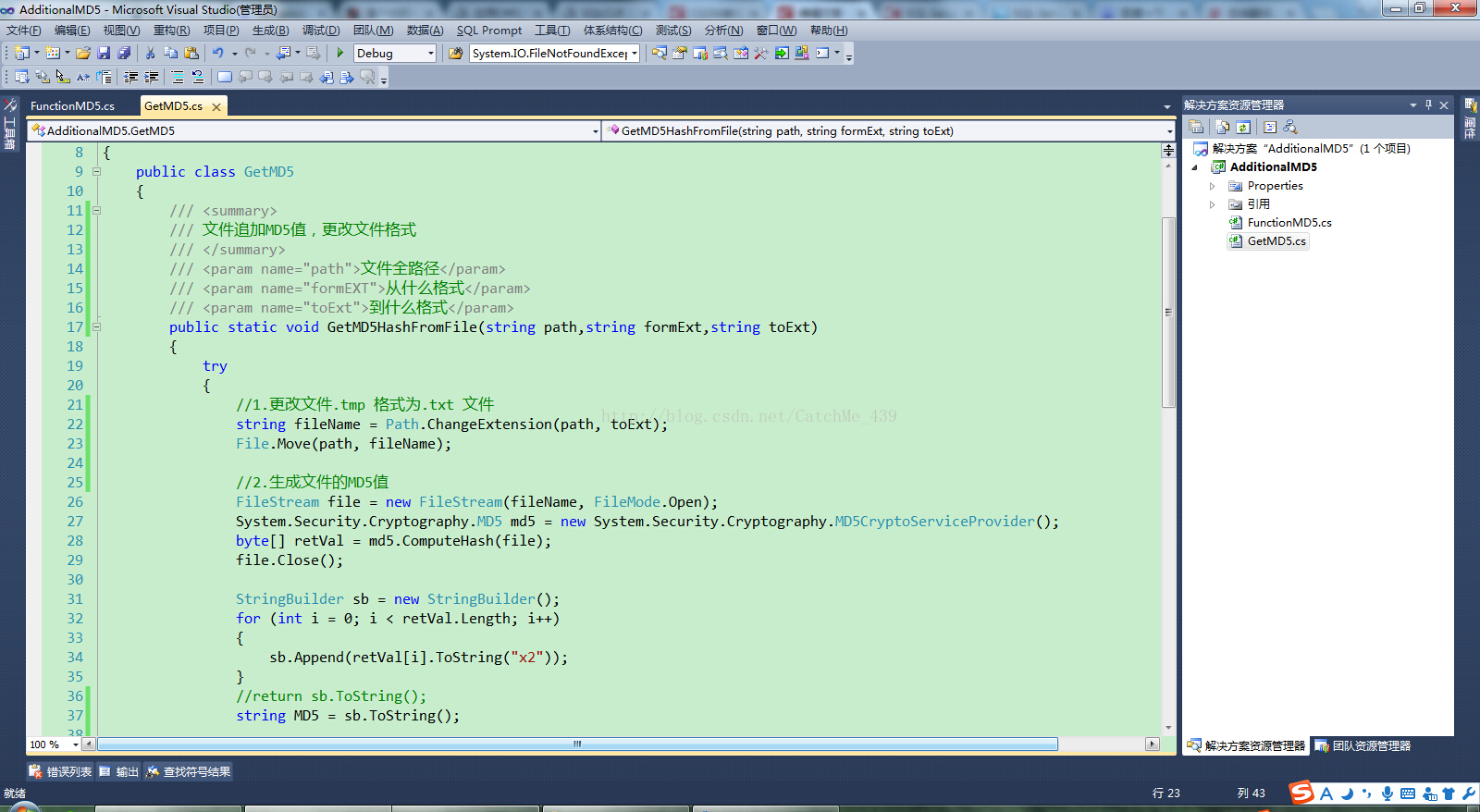This screenshot has height=812, width=1480.
Task: Click the View Class Diagram icon
Action: tap(1290, 127)
